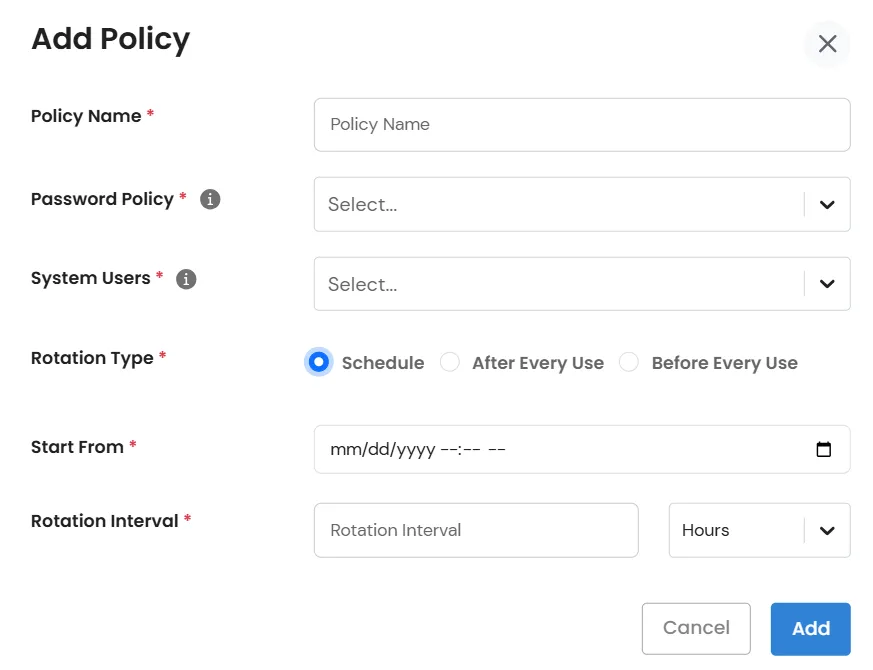The image size is (873, 670).
Task: Select the Schedule rotation type
Action: [x=318, y=362]
